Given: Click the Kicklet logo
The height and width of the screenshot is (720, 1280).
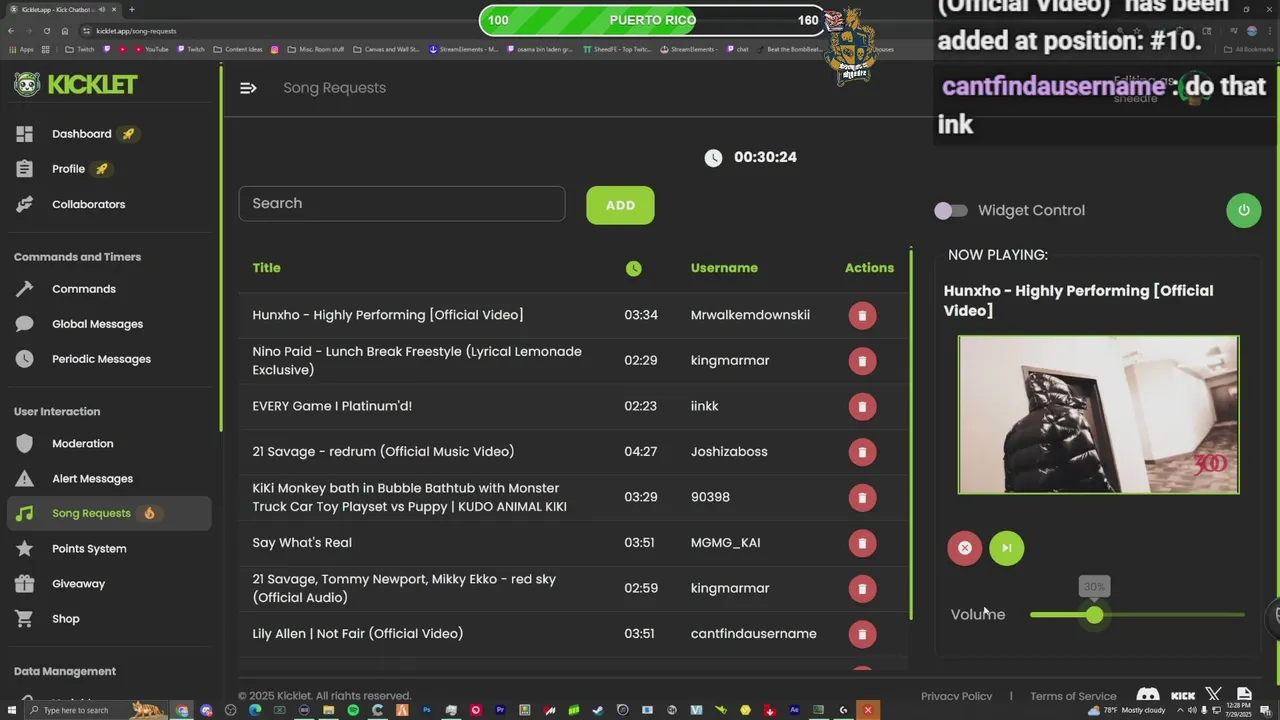Looking at the screenshot, I should coord(76,85).
